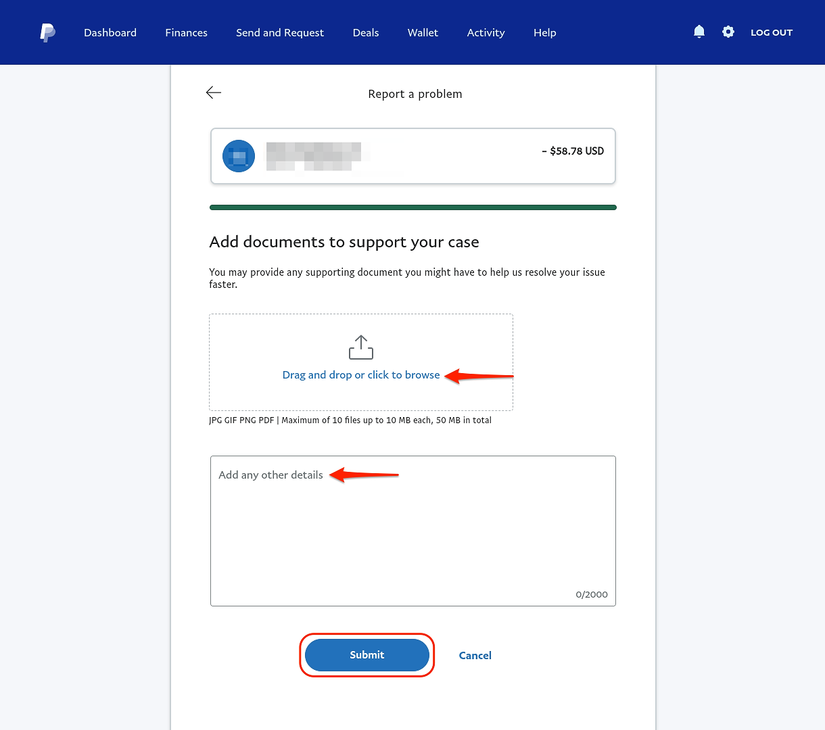Image resolution: width=825 pixels, height=730 pixels.
Task: Click the PayPal logo in the header
Action: (x=48, y=33)
